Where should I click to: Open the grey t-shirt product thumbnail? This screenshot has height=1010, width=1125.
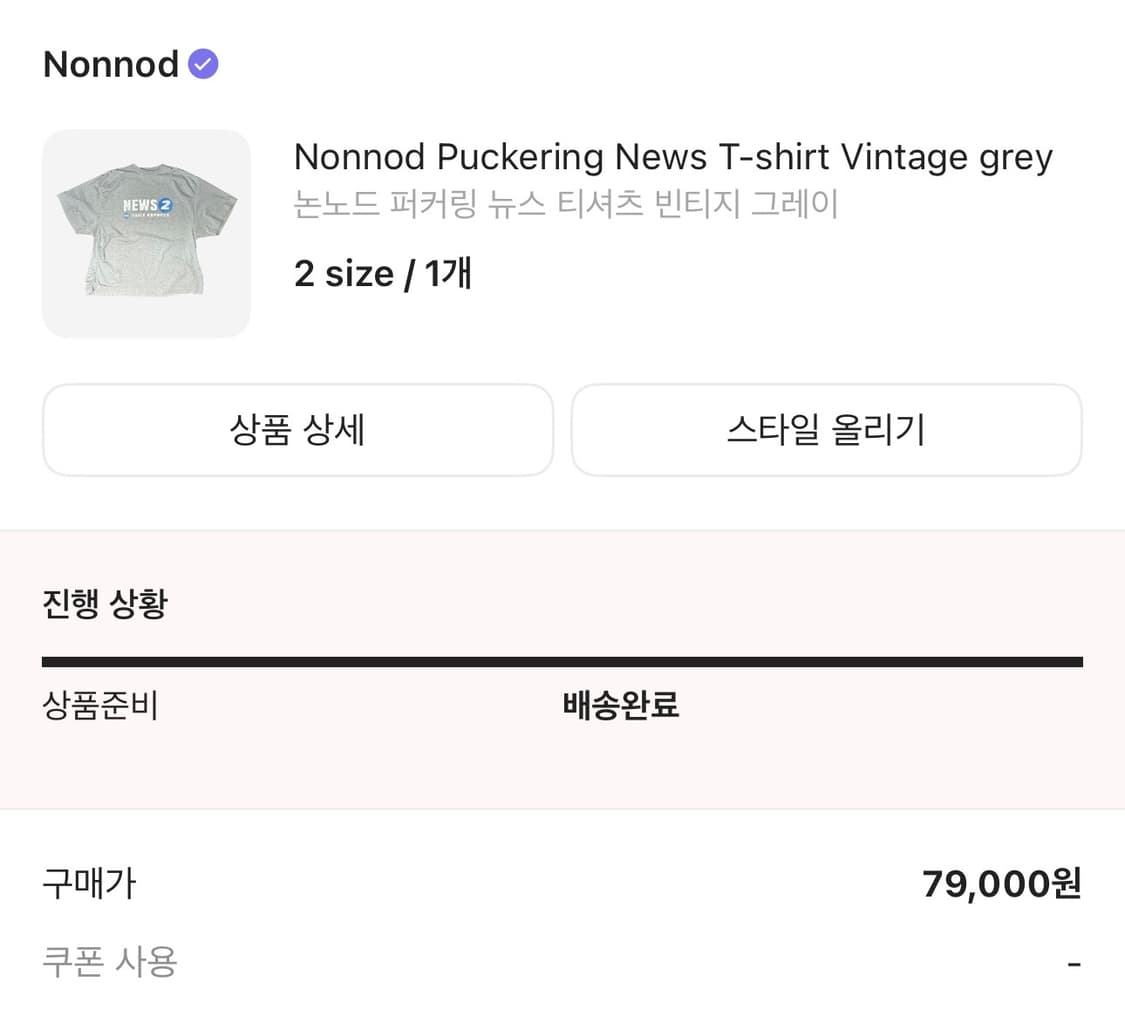coord(146,233)
